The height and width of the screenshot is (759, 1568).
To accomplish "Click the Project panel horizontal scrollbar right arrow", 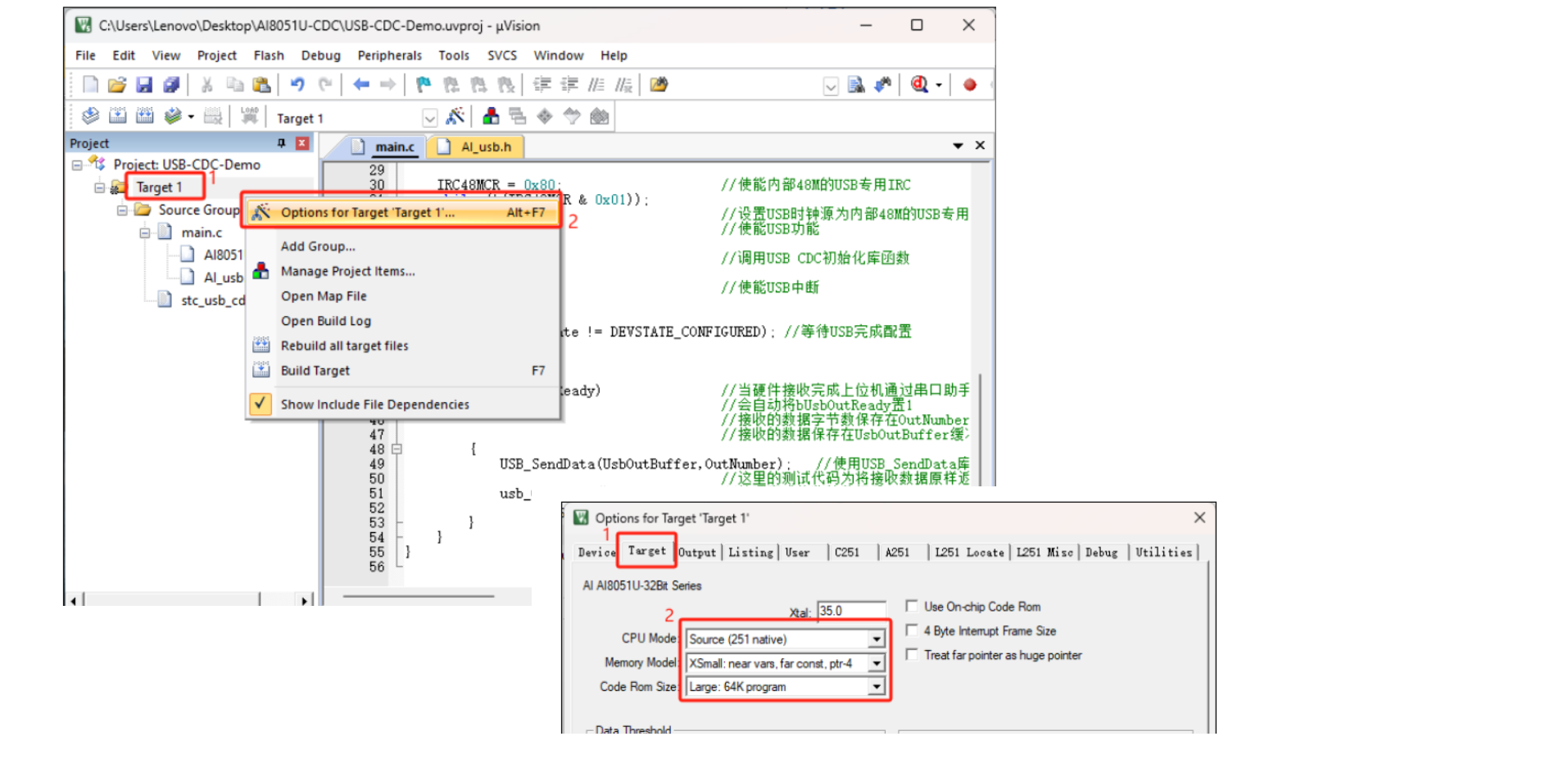I will (305, 600).
